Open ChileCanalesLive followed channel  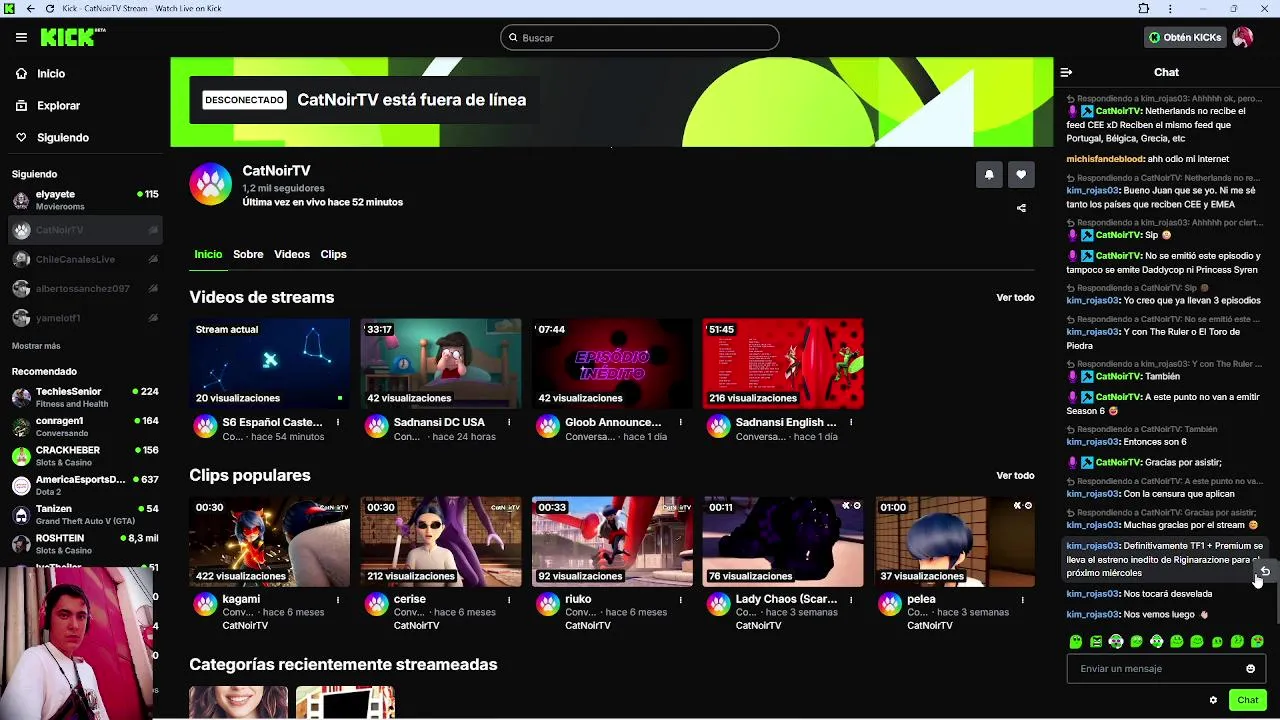pos(85,259)
